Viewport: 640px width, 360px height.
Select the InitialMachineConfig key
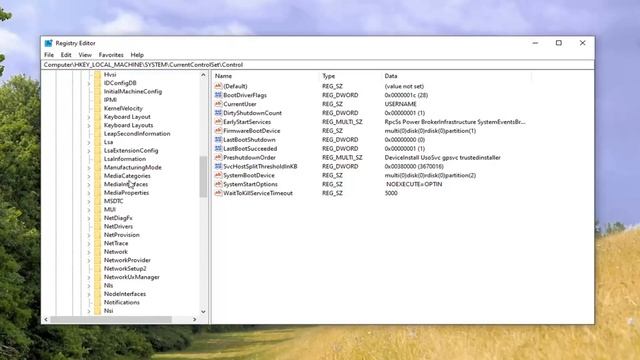pos(133,91)
